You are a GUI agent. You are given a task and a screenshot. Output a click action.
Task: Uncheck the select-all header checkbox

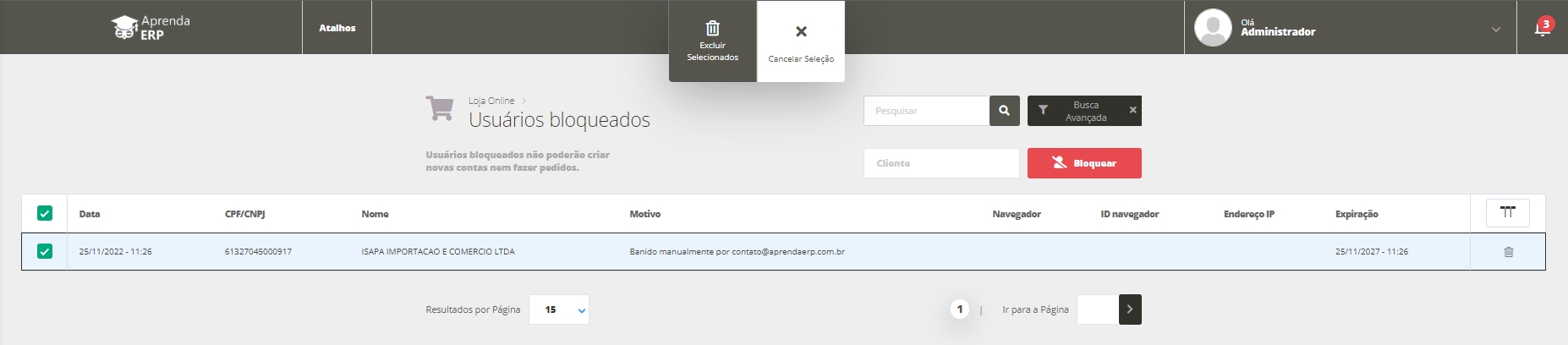45,214
